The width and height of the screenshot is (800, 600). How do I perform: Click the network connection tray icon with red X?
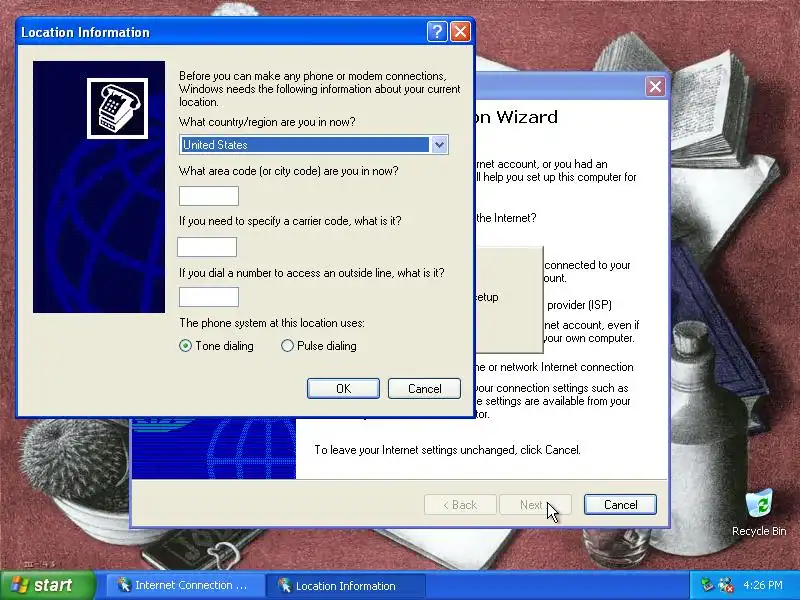[726, 585]
